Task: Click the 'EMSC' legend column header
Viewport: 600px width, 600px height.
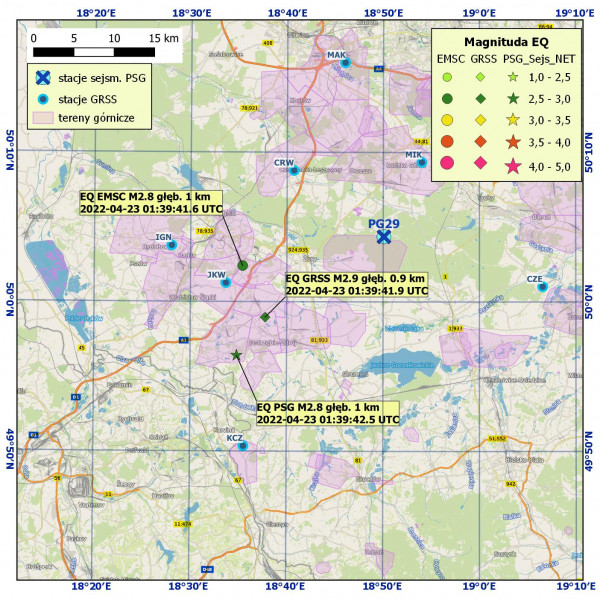Action: coord(451,59)
